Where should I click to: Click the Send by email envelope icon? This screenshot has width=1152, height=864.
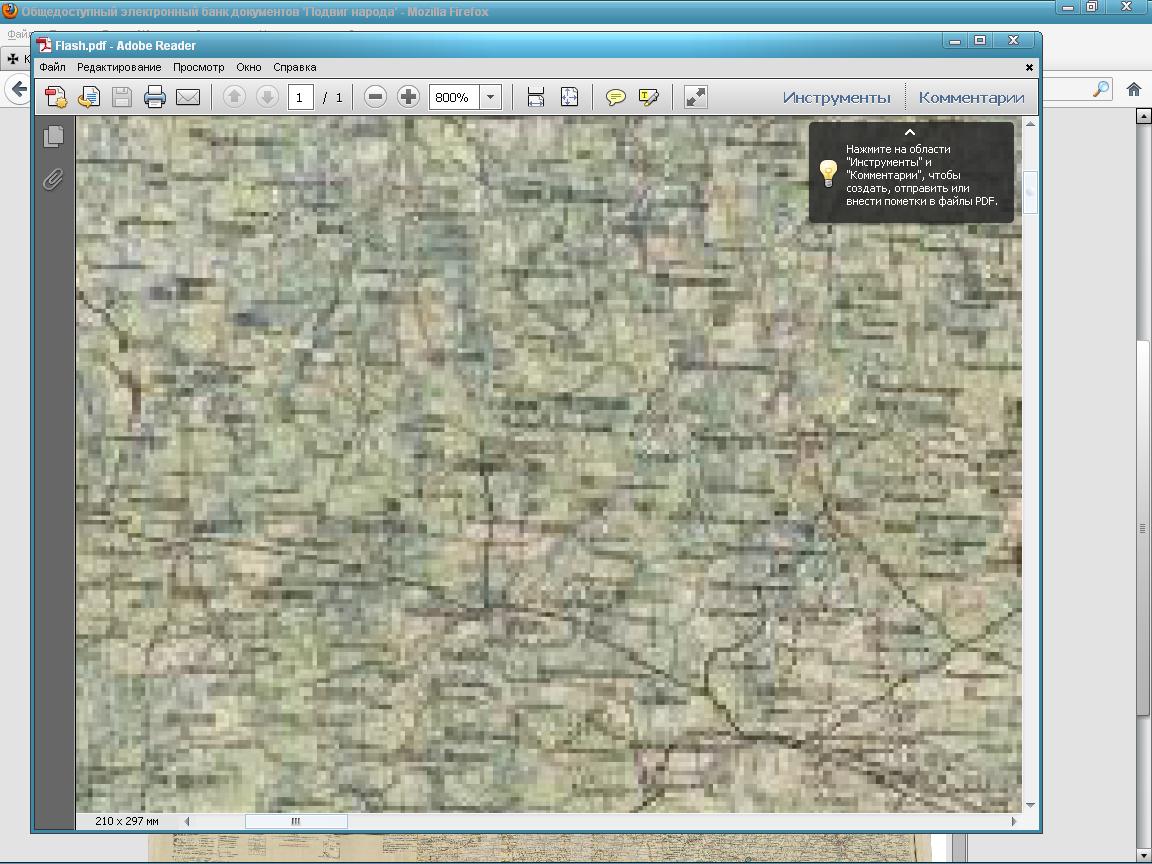coord(188,97)
